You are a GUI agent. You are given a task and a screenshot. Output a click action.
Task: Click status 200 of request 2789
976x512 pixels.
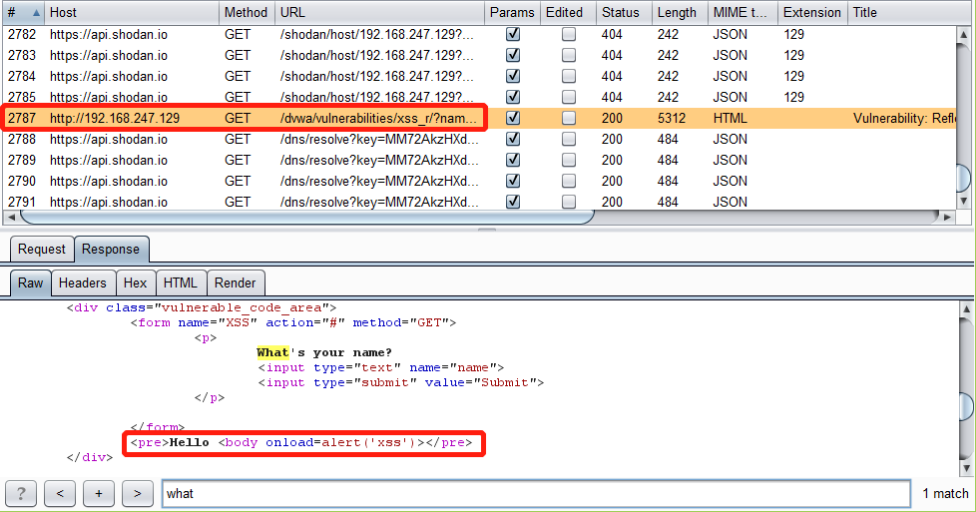pos(612,160)
